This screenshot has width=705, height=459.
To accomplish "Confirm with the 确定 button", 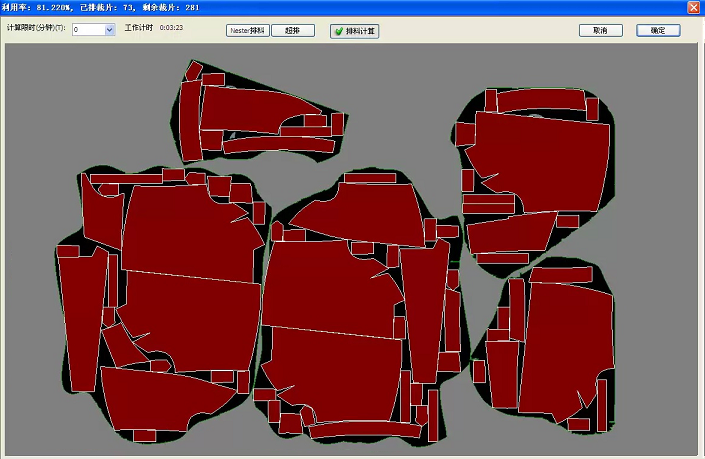I will tap(657, 31).
